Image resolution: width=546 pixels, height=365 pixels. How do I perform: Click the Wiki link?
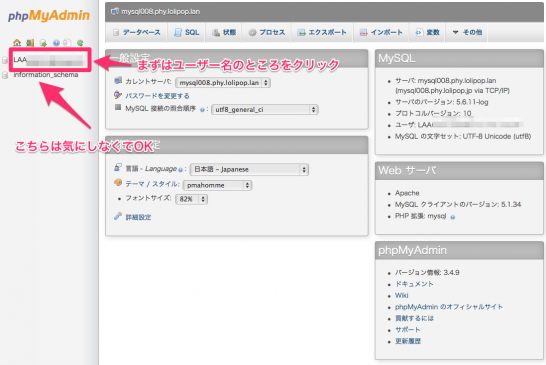(401, 295)
